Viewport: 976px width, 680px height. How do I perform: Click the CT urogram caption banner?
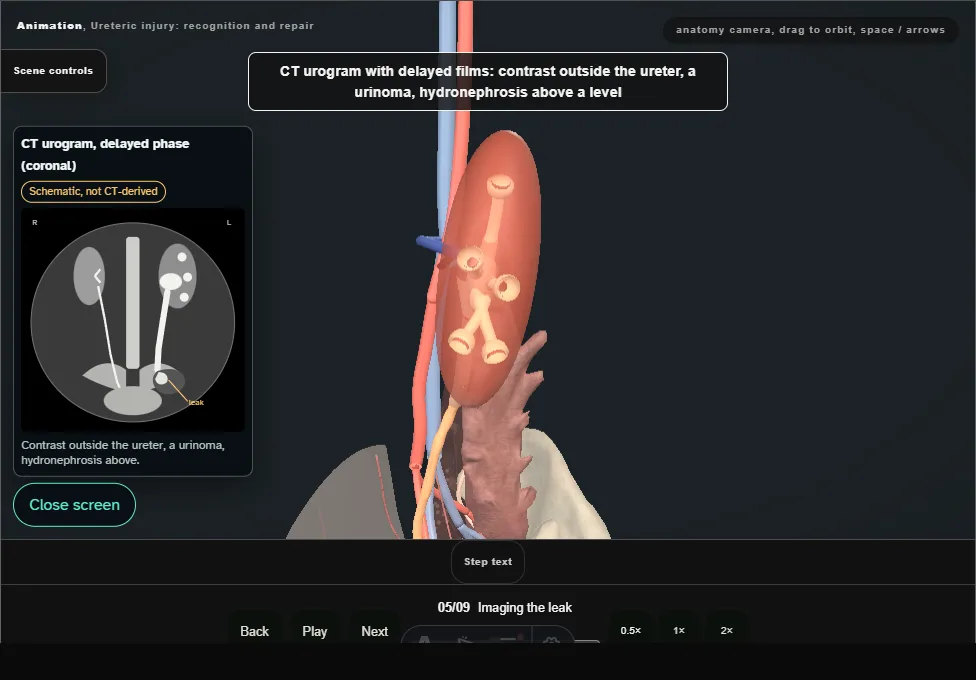[x=488, y=82]
